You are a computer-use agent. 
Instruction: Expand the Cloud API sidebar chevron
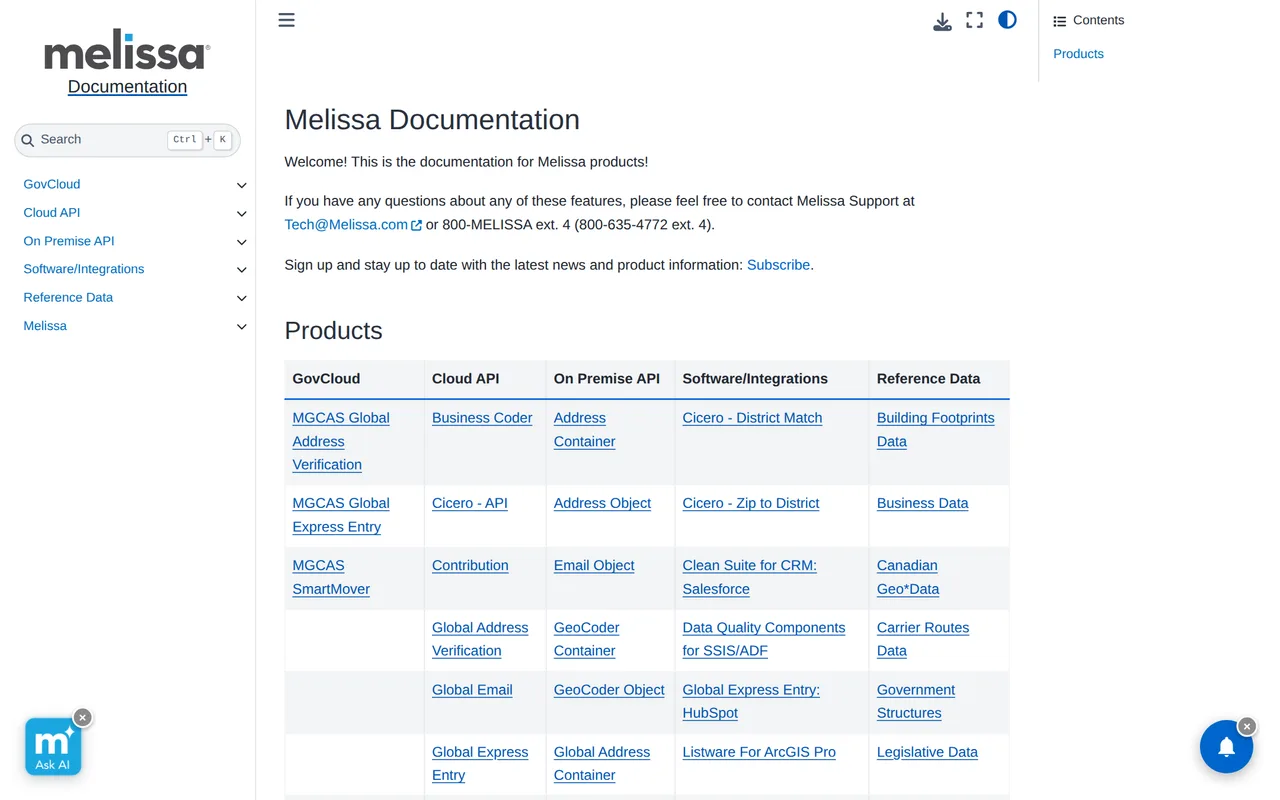[x=241, y=213]
